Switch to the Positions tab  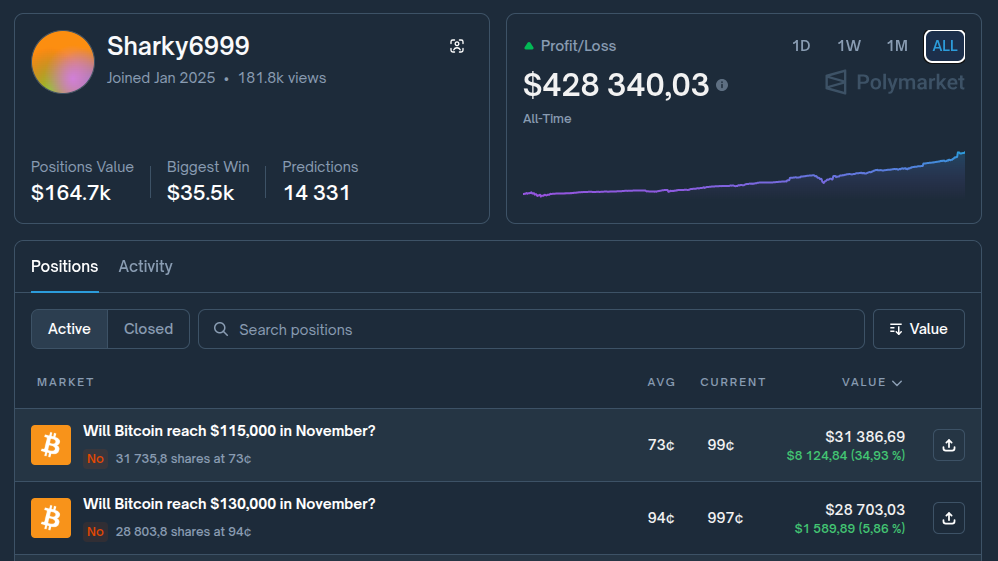(64, 266)
